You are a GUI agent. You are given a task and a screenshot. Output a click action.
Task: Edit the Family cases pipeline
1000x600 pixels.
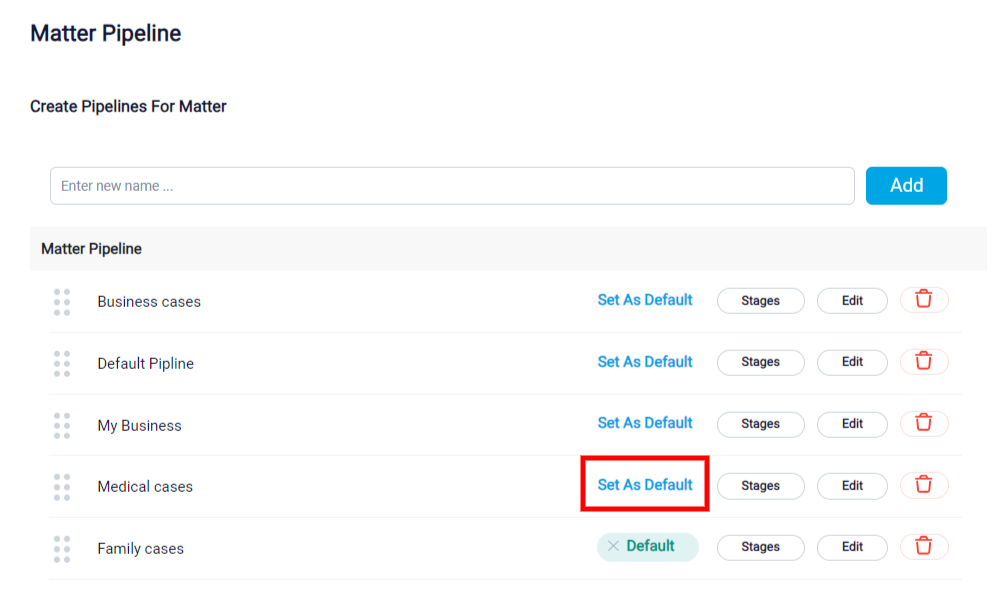(852, 547)
